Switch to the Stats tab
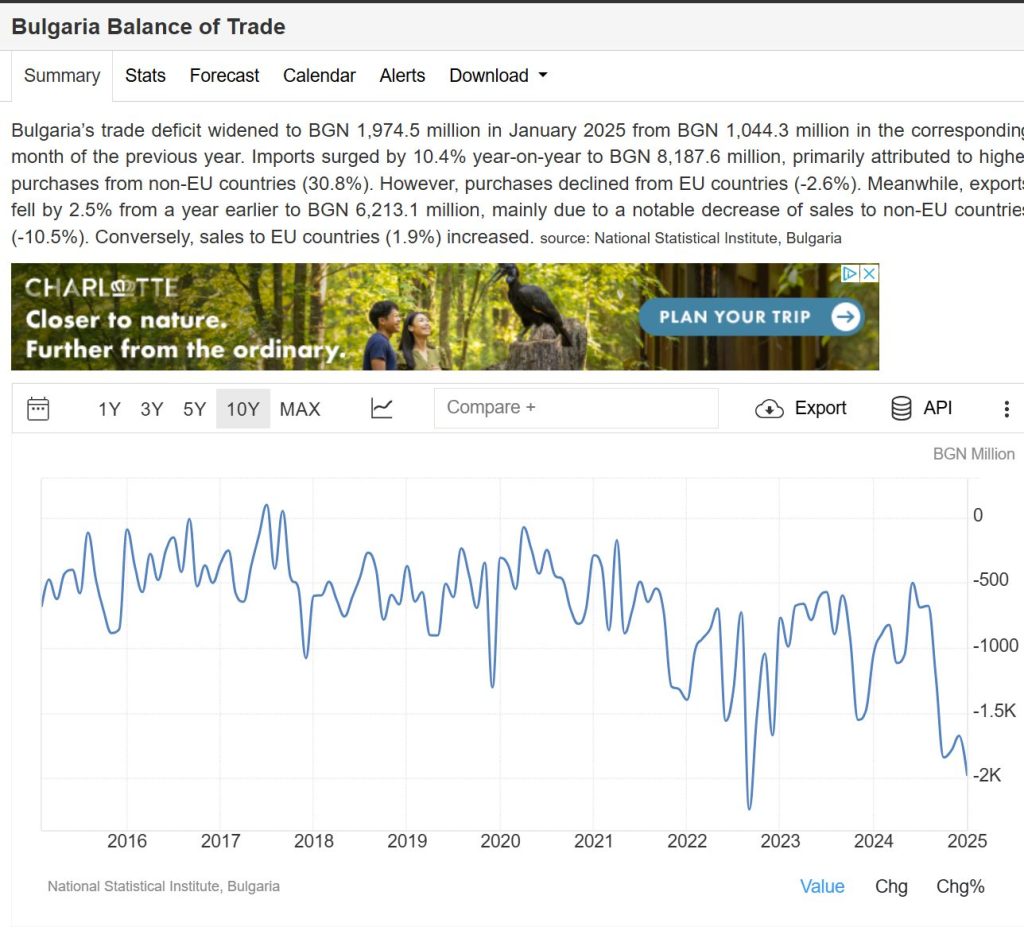Image resolution: width=1024 pixels, height=950 pixels. [x=145, y=76]
